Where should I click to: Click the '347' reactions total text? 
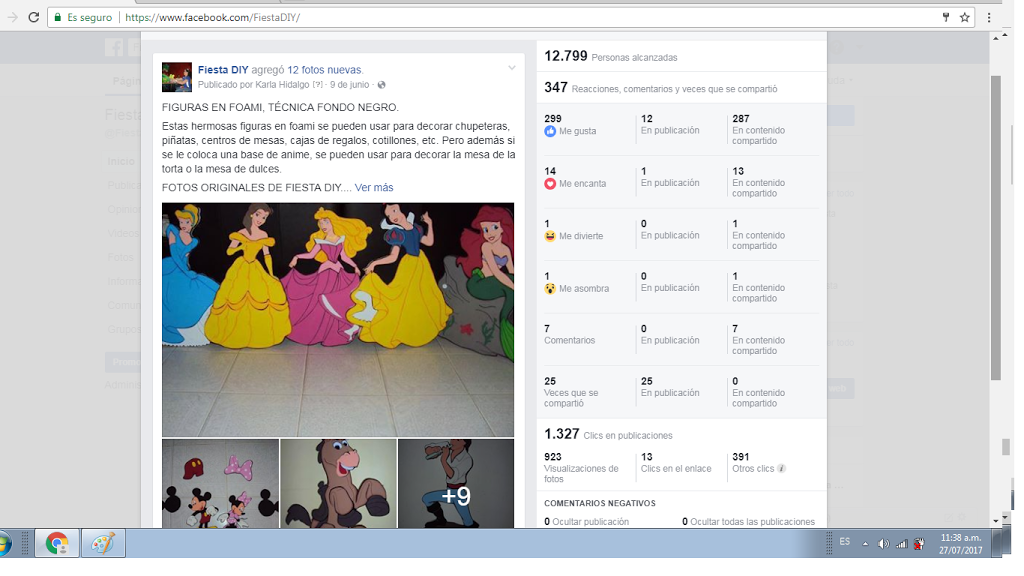click(x=556, y=88)
